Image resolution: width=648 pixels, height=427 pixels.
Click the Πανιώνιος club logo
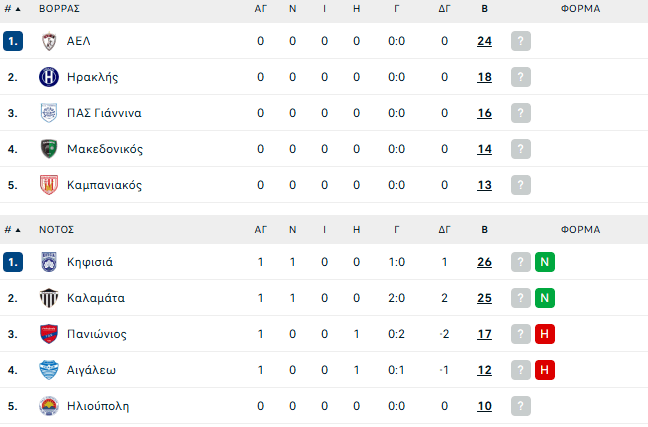[49, 334]
